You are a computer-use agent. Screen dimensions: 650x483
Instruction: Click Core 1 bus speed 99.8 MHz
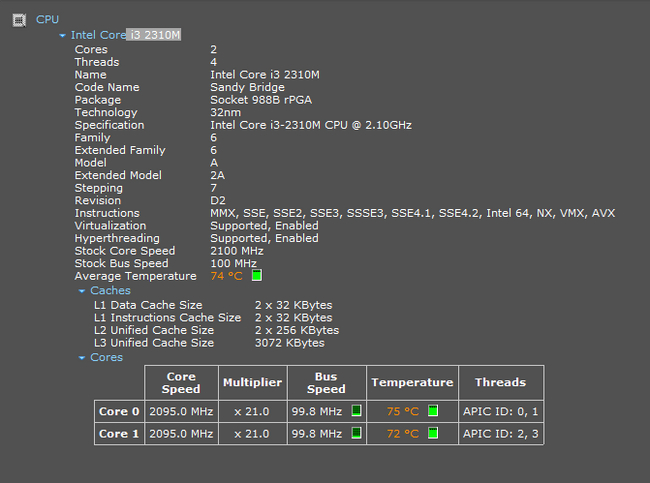pos(317,434)
